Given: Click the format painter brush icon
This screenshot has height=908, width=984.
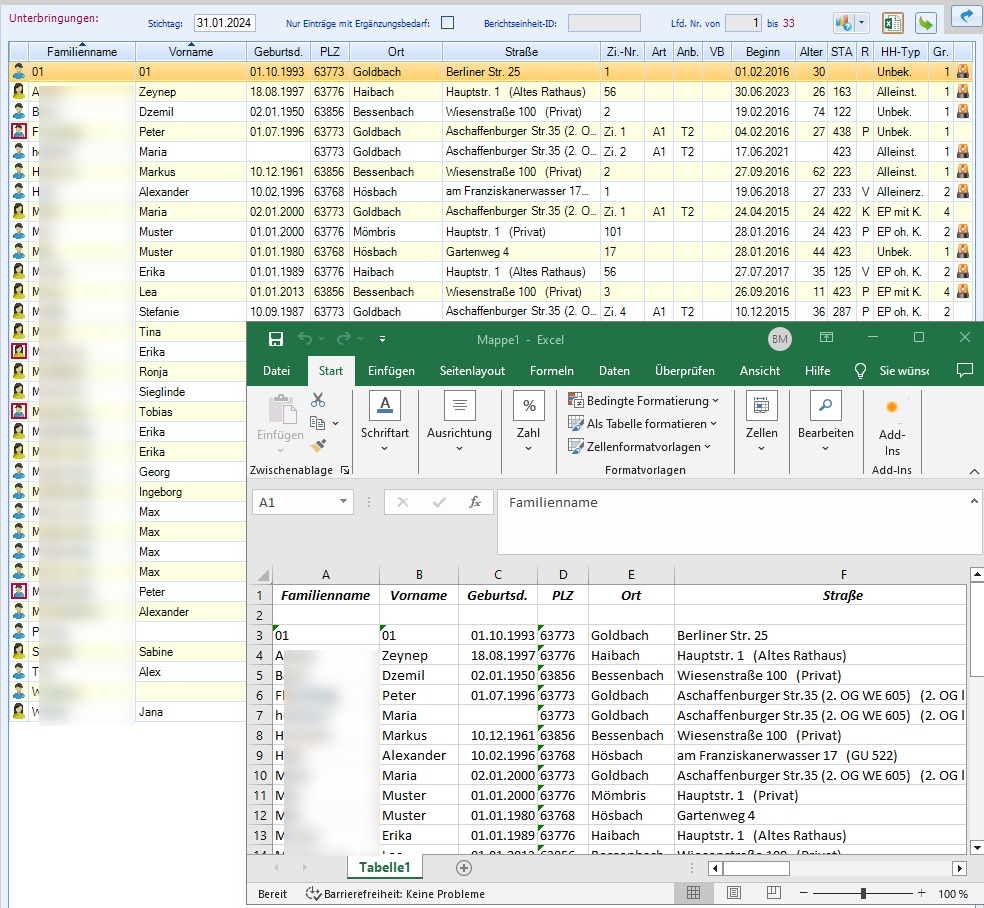Looking at the screenshot, I should point(318,447).
